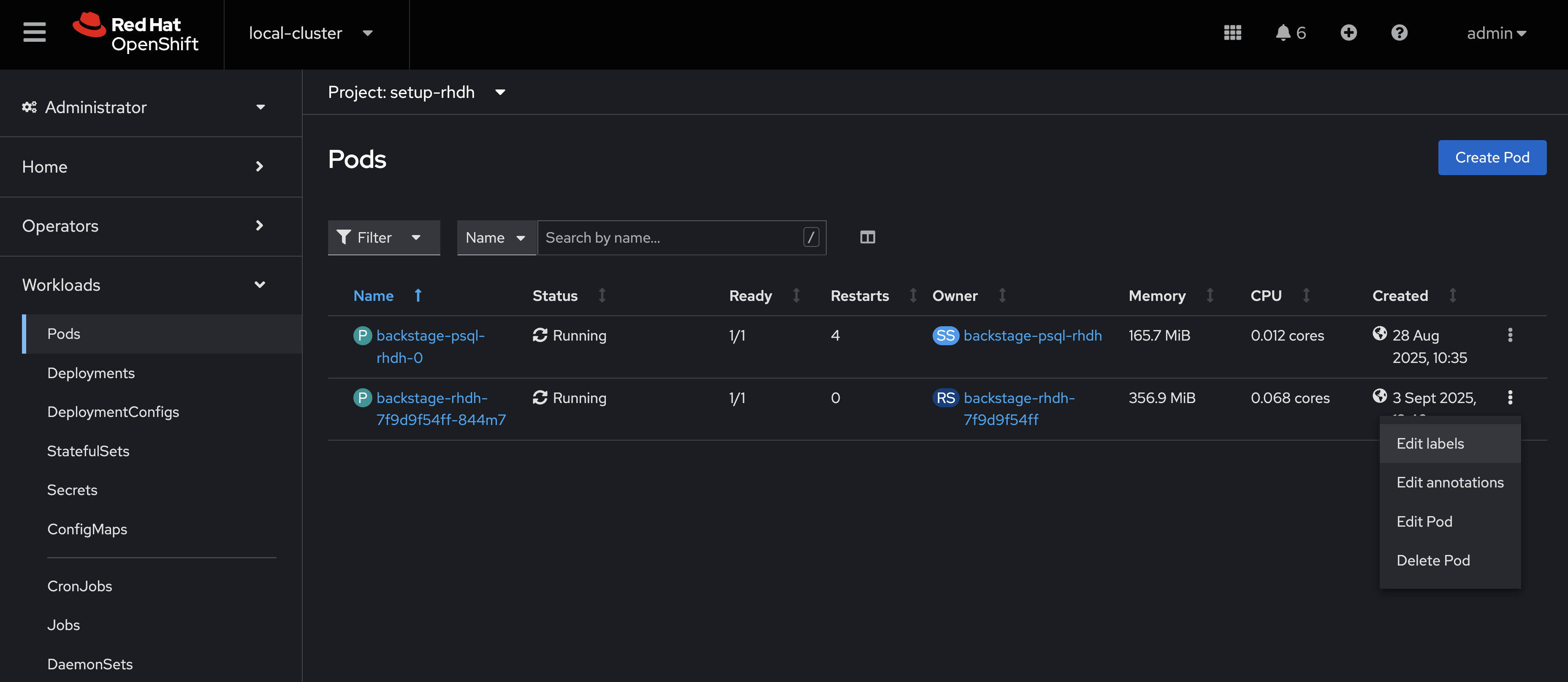This screenshot has width=1568, height=682.
Task: Click the pod badge of backstage-psql-rhdh-0
Action: (x=362, y=335)
